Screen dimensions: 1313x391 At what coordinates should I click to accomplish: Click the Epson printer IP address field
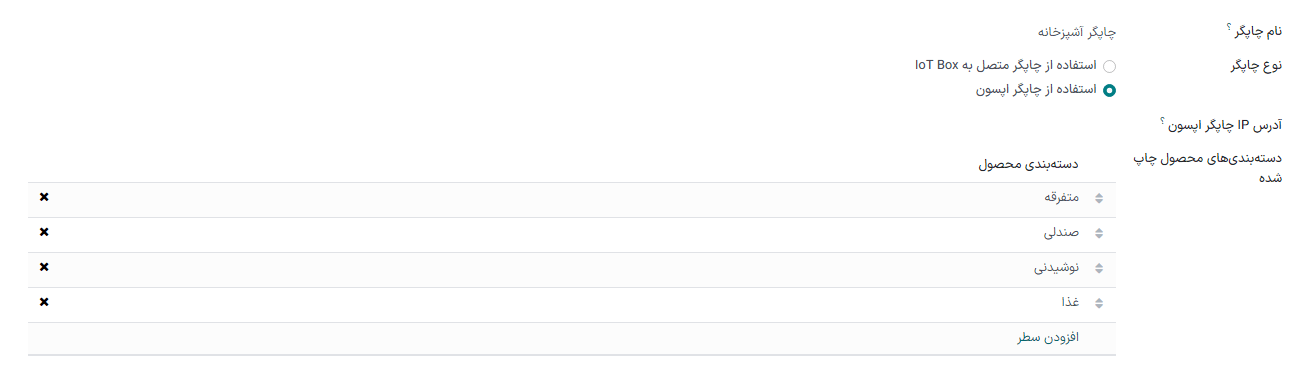click(x=572, y=126)
